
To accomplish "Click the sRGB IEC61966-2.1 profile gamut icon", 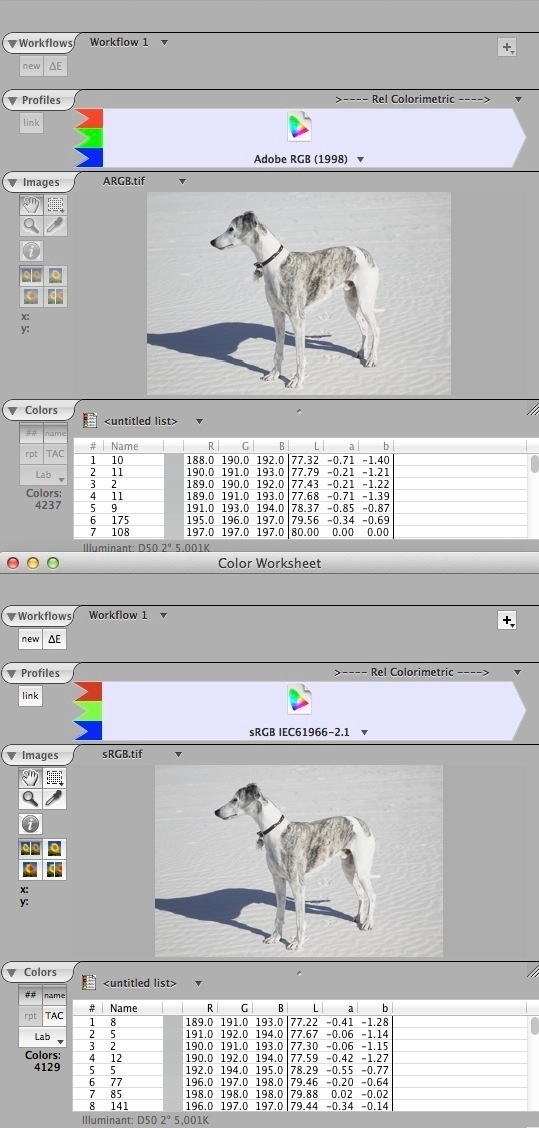I will (x=299, y=700).
